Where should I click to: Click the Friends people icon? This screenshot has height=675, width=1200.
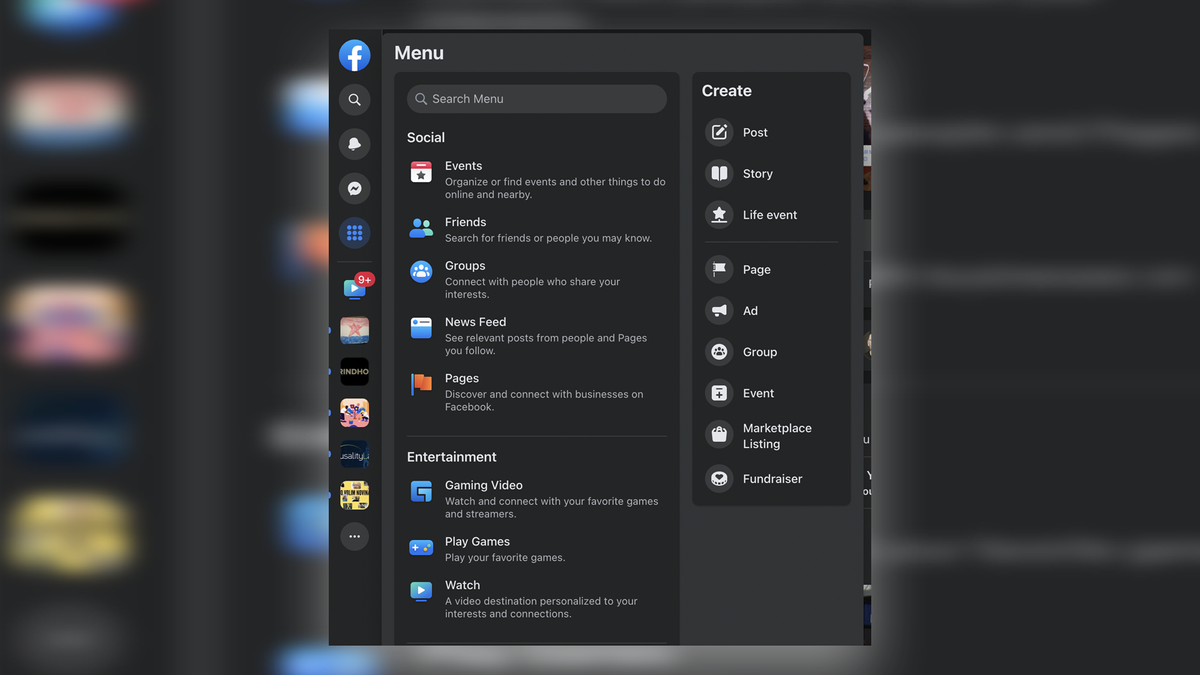coord(421,229)
